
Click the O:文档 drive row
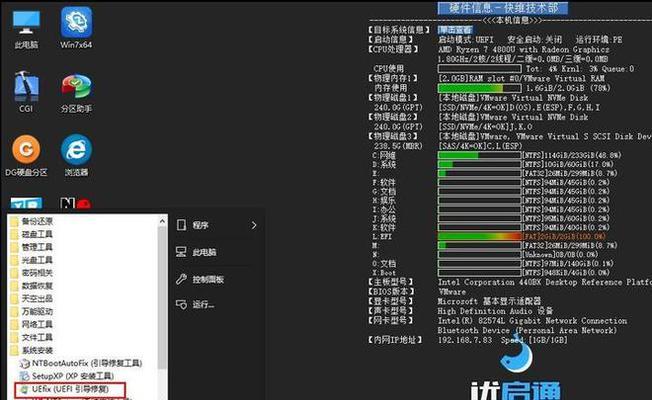tap(493, 264)
